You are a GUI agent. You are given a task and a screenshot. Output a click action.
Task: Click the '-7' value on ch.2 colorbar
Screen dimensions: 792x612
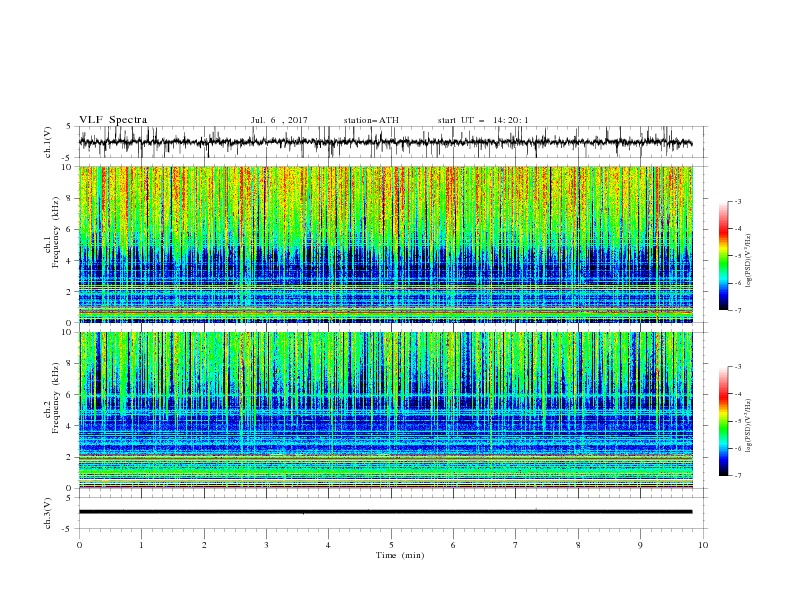click(x=737, y=476)
